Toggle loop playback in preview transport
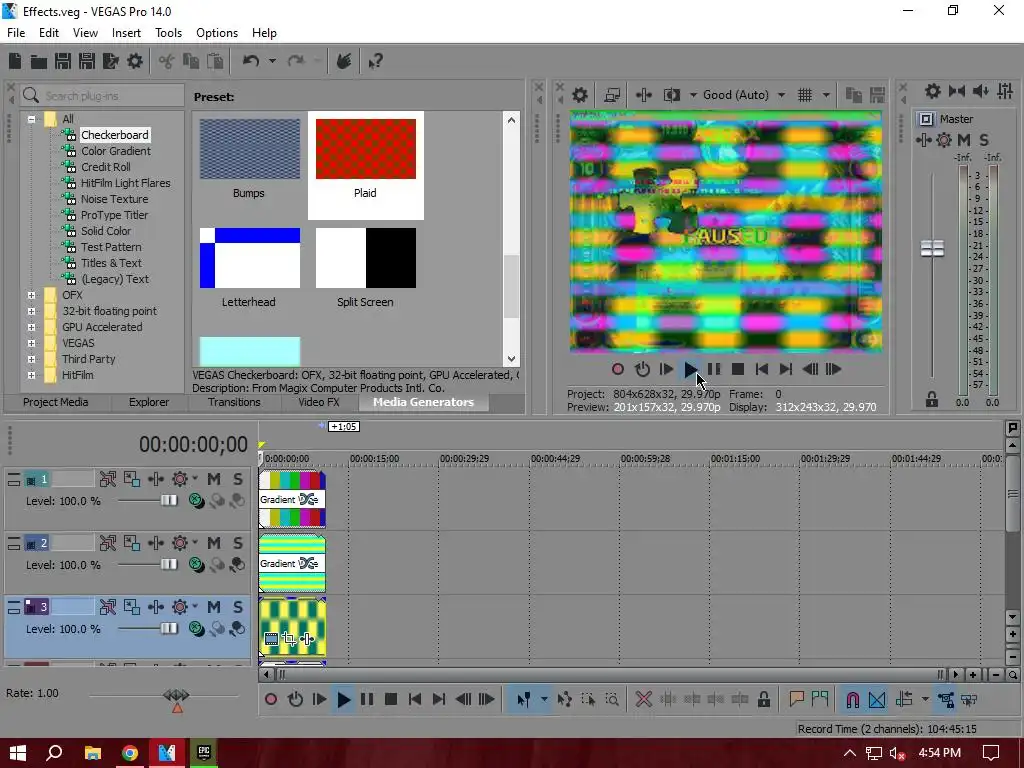Viewport: 1024px width, 768px height. [643, 370]
